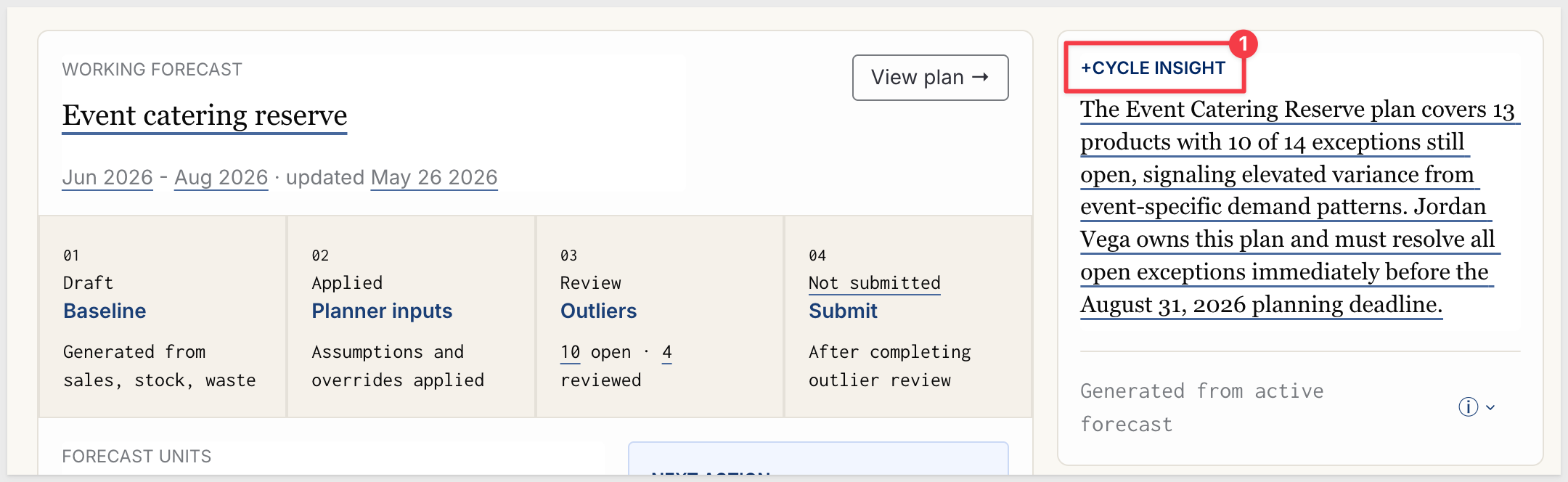This screenshot has width=1568, height=482.
Task: Click the Not submitted status label
Action: click(x=875, y=283)
